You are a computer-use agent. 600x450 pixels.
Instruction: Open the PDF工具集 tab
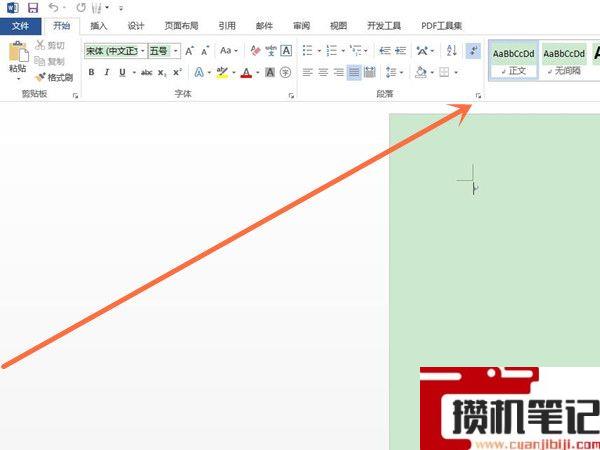441,26
